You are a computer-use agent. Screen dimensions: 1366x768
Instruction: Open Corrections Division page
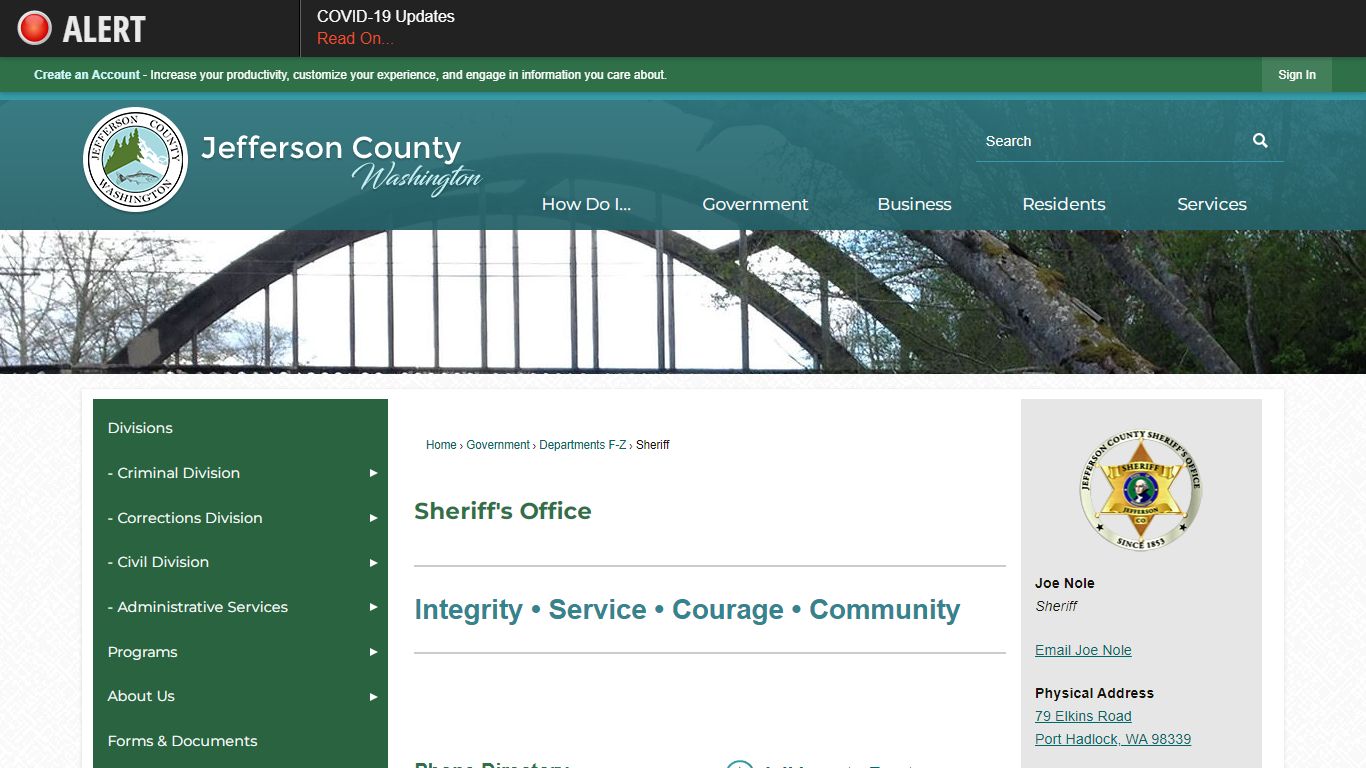click(x=185, y=518)
